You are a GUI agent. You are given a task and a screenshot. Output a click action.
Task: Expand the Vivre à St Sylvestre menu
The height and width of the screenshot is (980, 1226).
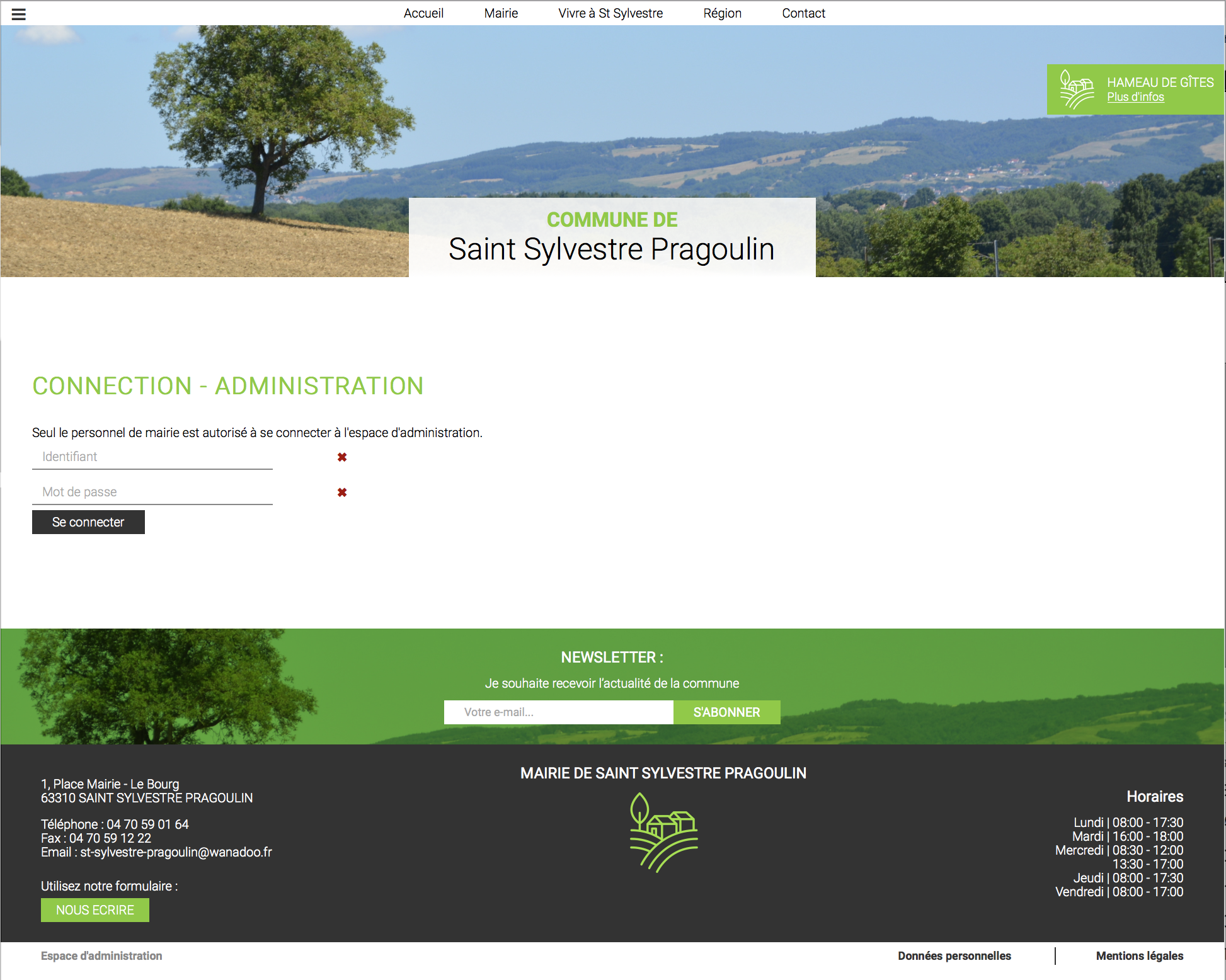(x=610, y=13)
